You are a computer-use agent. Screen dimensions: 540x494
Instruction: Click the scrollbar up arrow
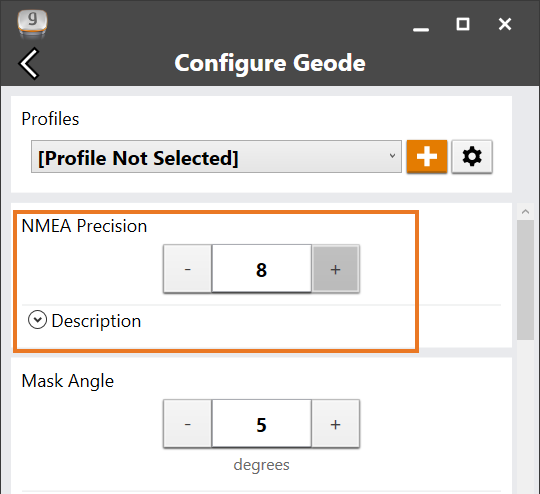point(525,212)
